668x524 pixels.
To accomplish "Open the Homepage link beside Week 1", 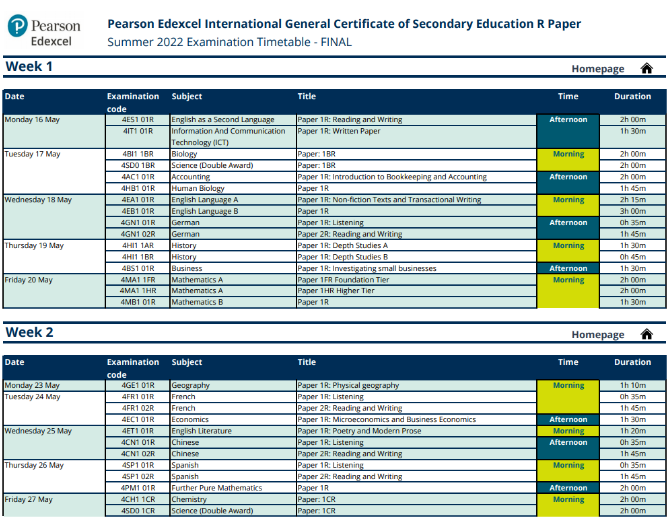I will tap(597, 69).
